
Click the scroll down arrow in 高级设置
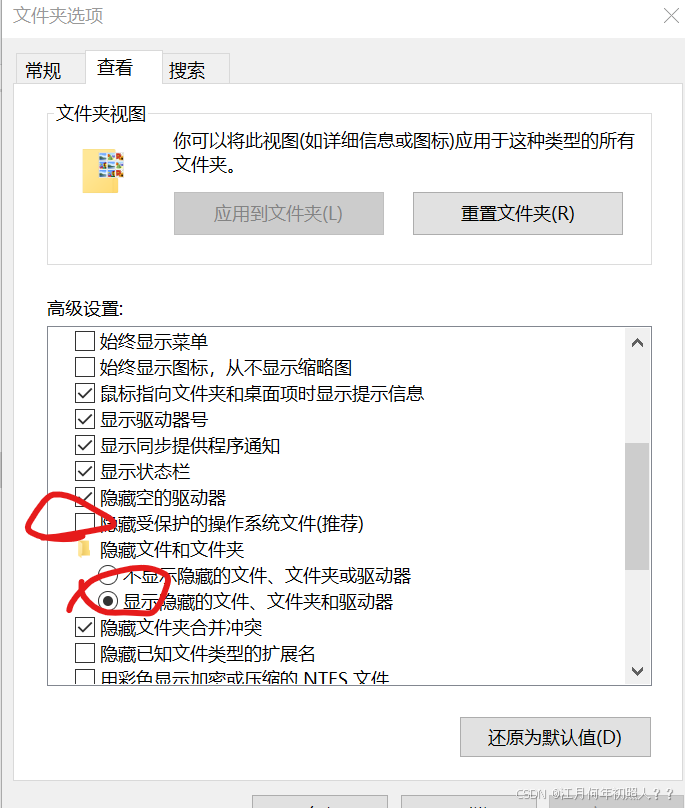[638, 671]
